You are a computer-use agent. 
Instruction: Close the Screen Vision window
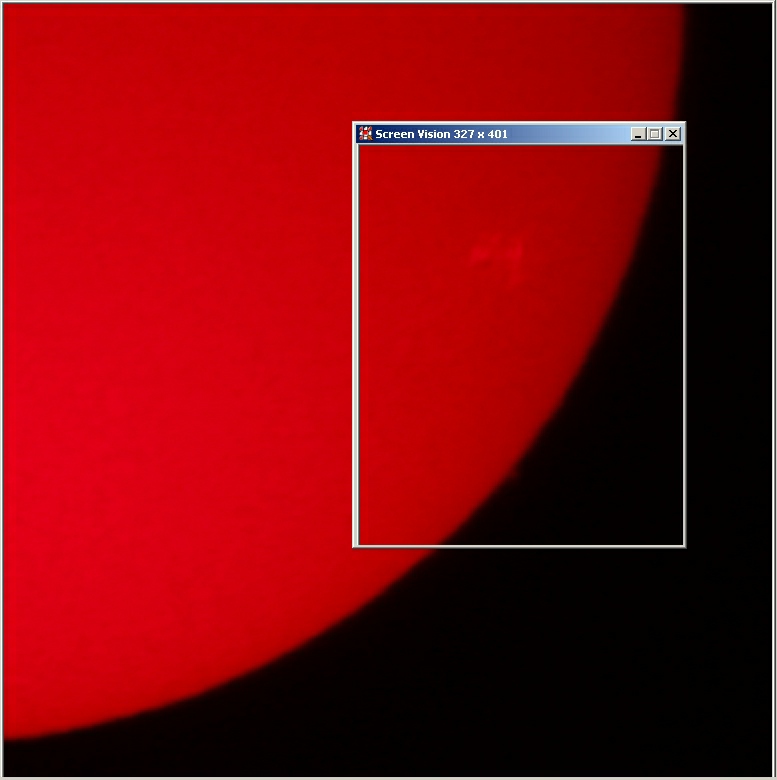coord(673,134)
